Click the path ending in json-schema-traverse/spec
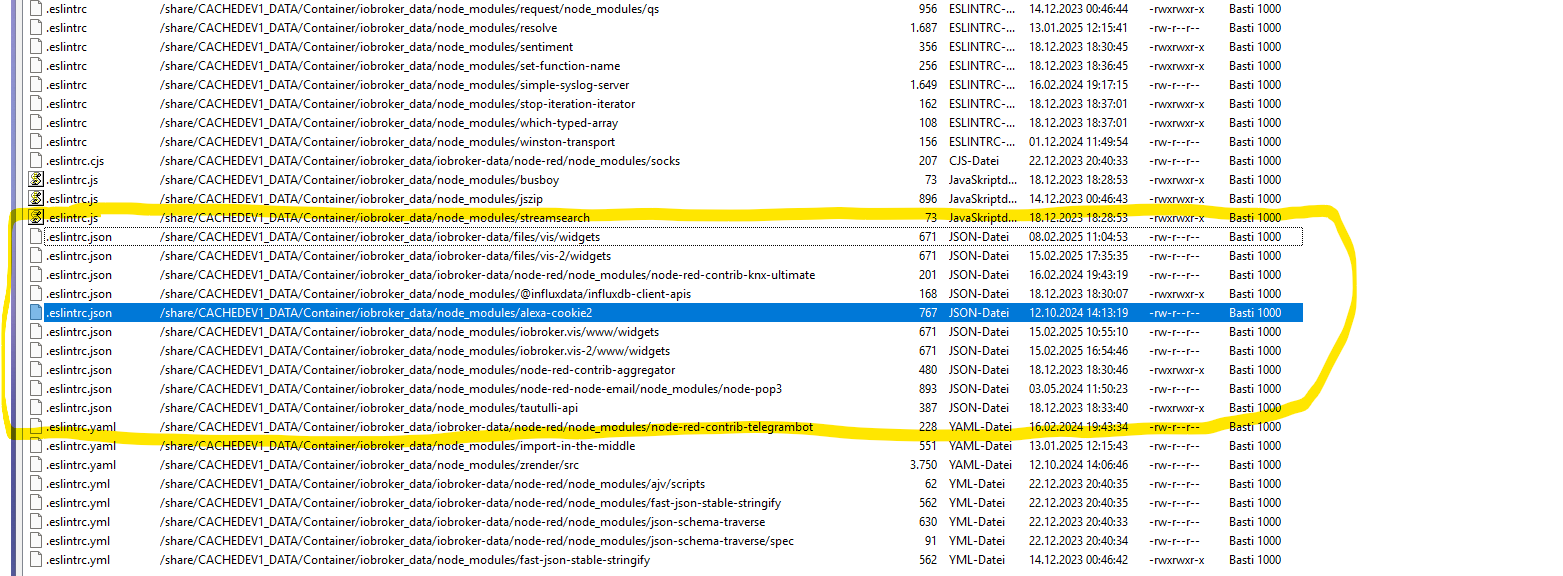This screenshot has height=576, width=1563. (477, 541)
